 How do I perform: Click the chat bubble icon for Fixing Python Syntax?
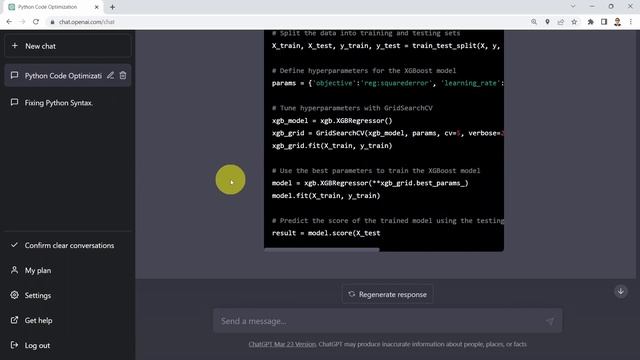click(x=14, y=102)
